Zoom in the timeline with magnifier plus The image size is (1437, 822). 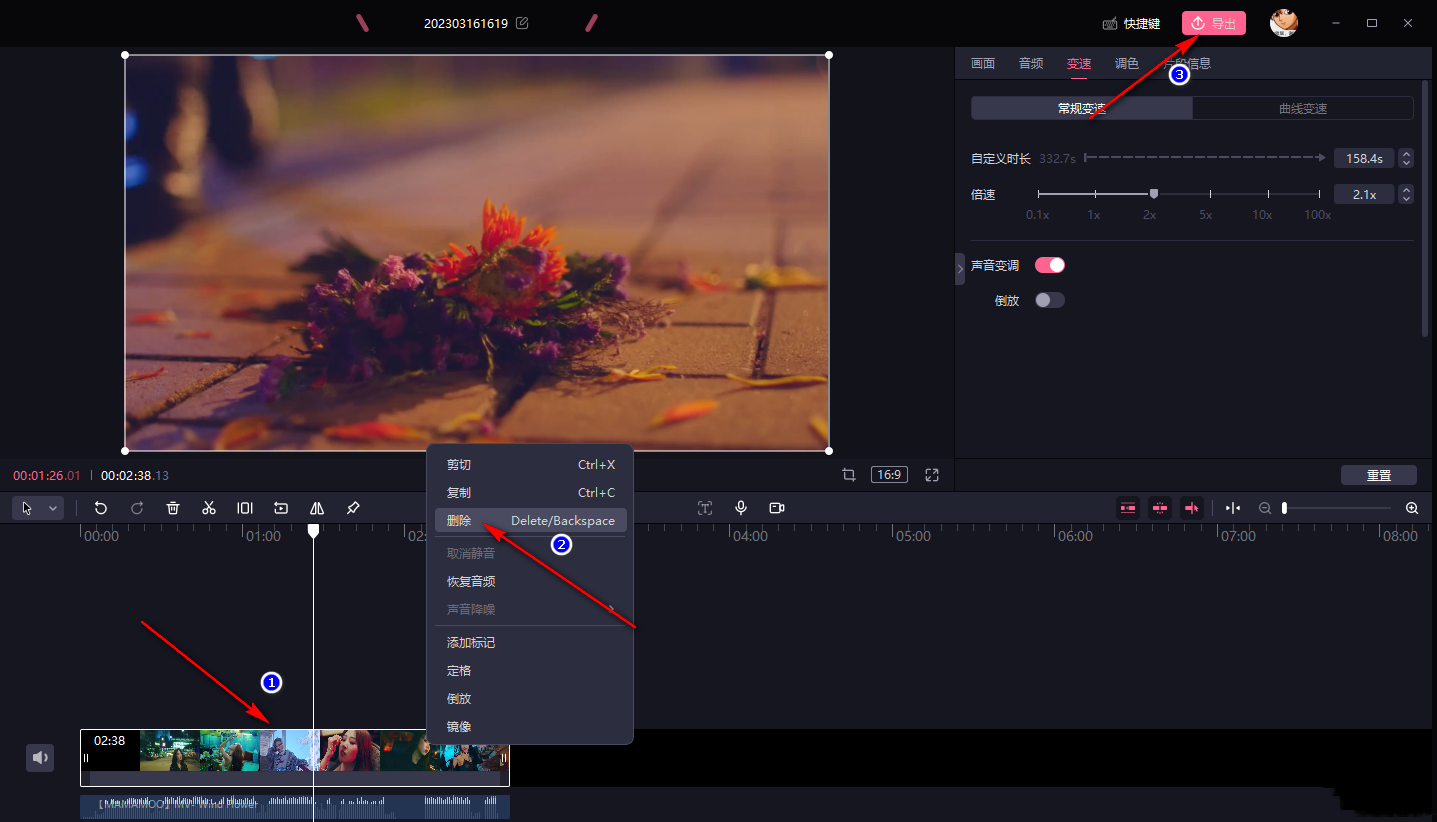pyautogui.click(x=1412, y=508)
